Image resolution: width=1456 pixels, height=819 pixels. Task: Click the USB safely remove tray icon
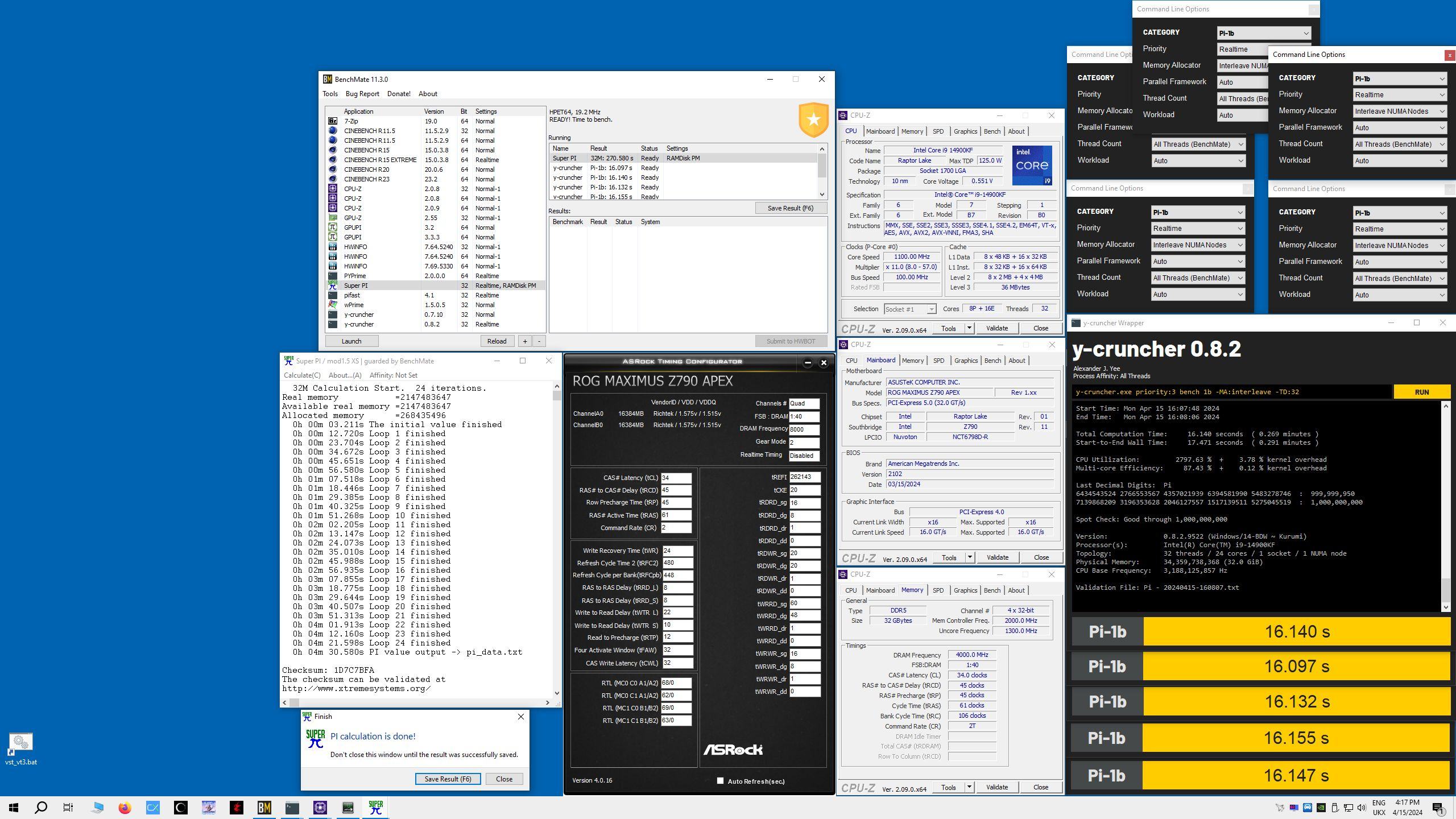[x=1335, y=808]
